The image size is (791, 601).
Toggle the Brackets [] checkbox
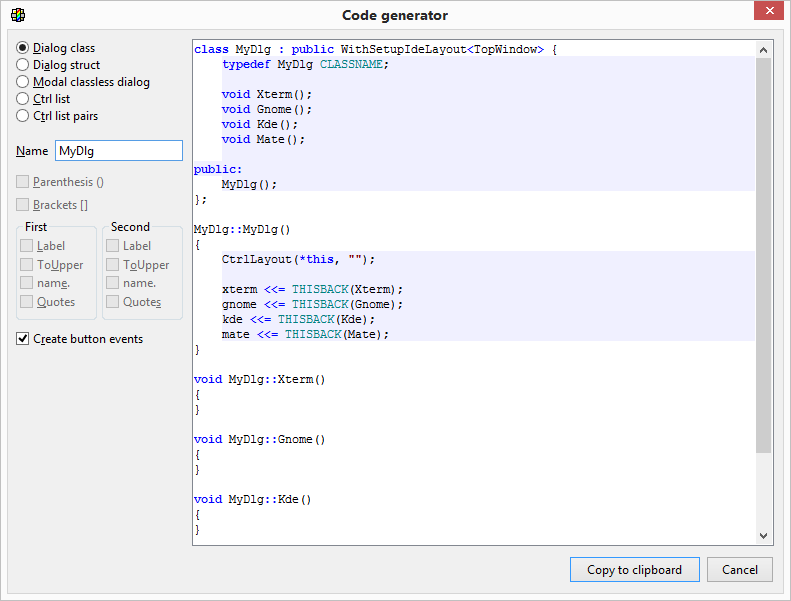coord(23,205)
